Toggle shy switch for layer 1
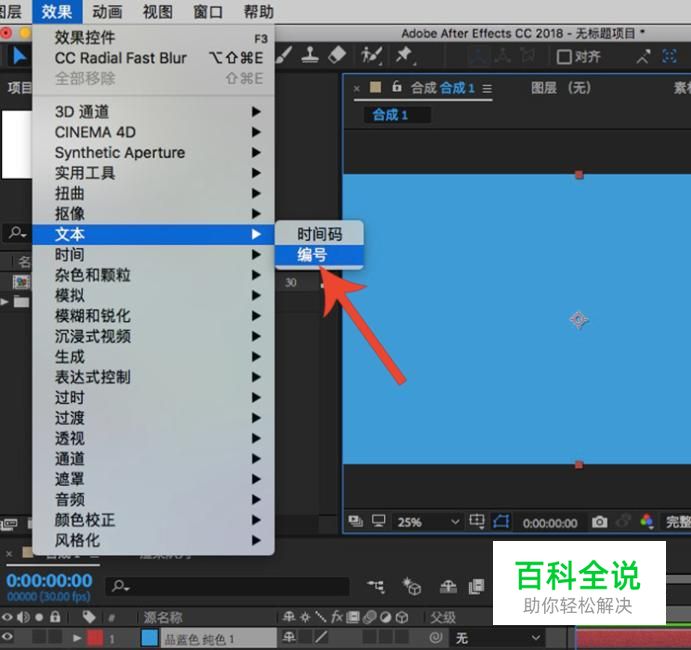 pos(290,637)
